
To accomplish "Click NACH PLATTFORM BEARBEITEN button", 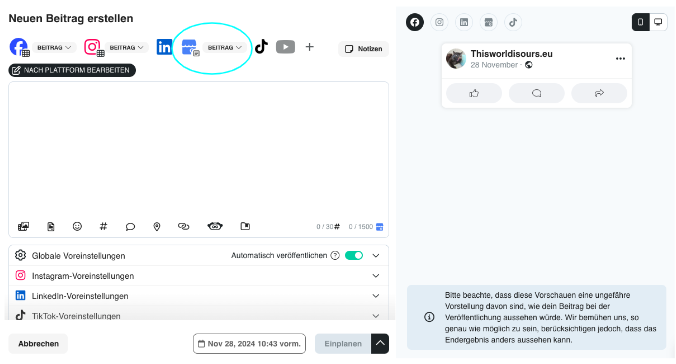I will [x=72, y=70].
